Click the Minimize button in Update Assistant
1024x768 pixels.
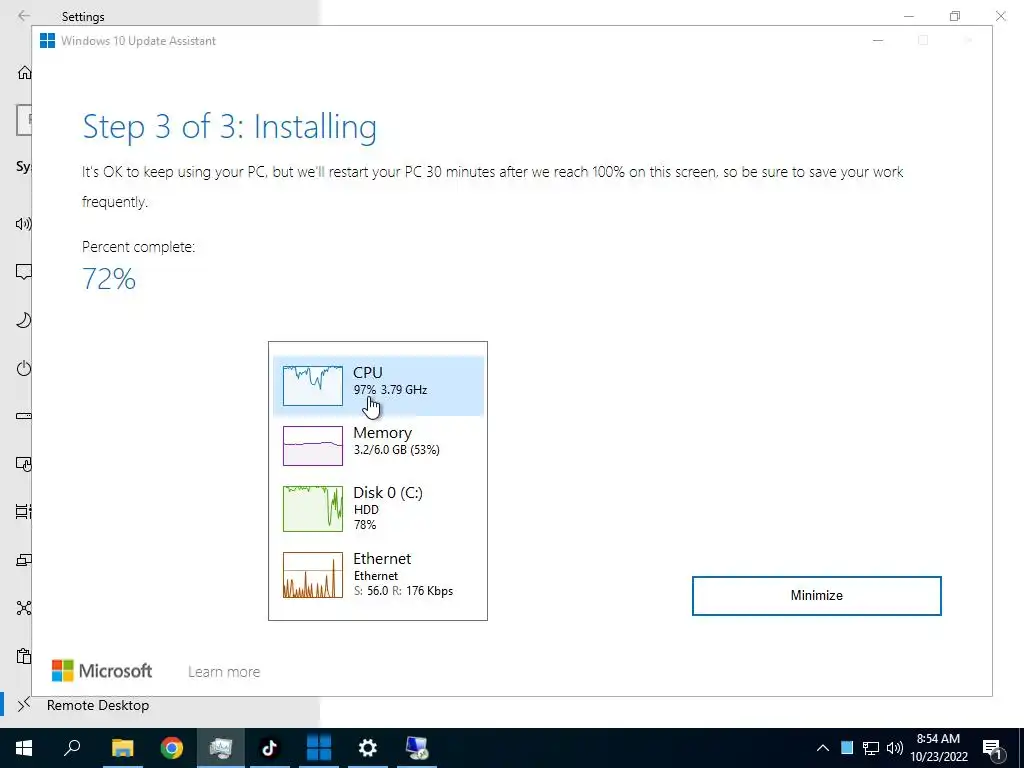tap(816, 596)
